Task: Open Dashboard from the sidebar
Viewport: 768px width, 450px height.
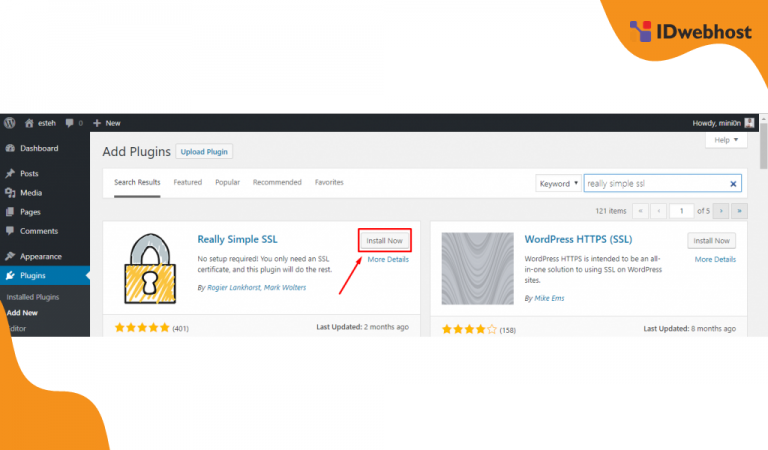Action: pyautogui.click(x=39, y=148)
